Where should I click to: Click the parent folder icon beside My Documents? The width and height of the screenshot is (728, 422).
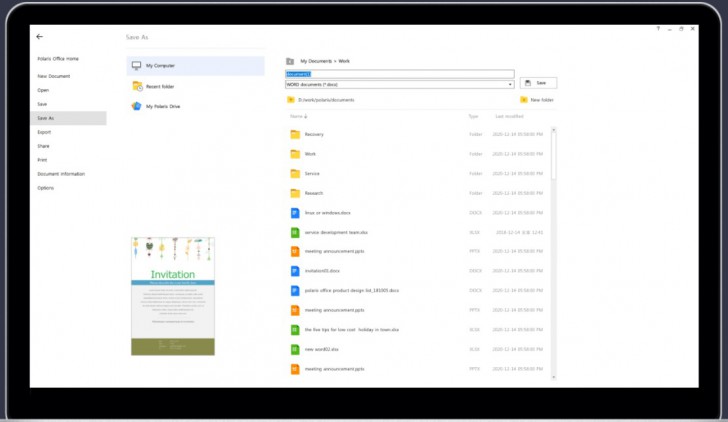290,61
